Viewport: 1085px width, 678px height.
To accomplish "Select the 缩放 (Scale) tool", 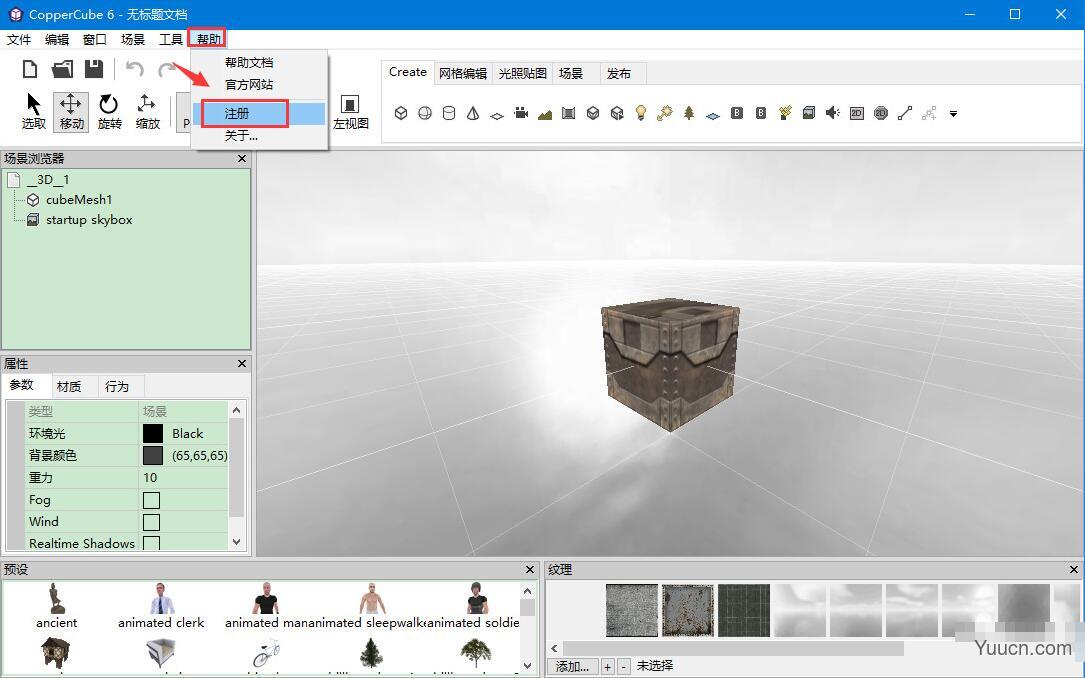I will (x=148, y=111).
